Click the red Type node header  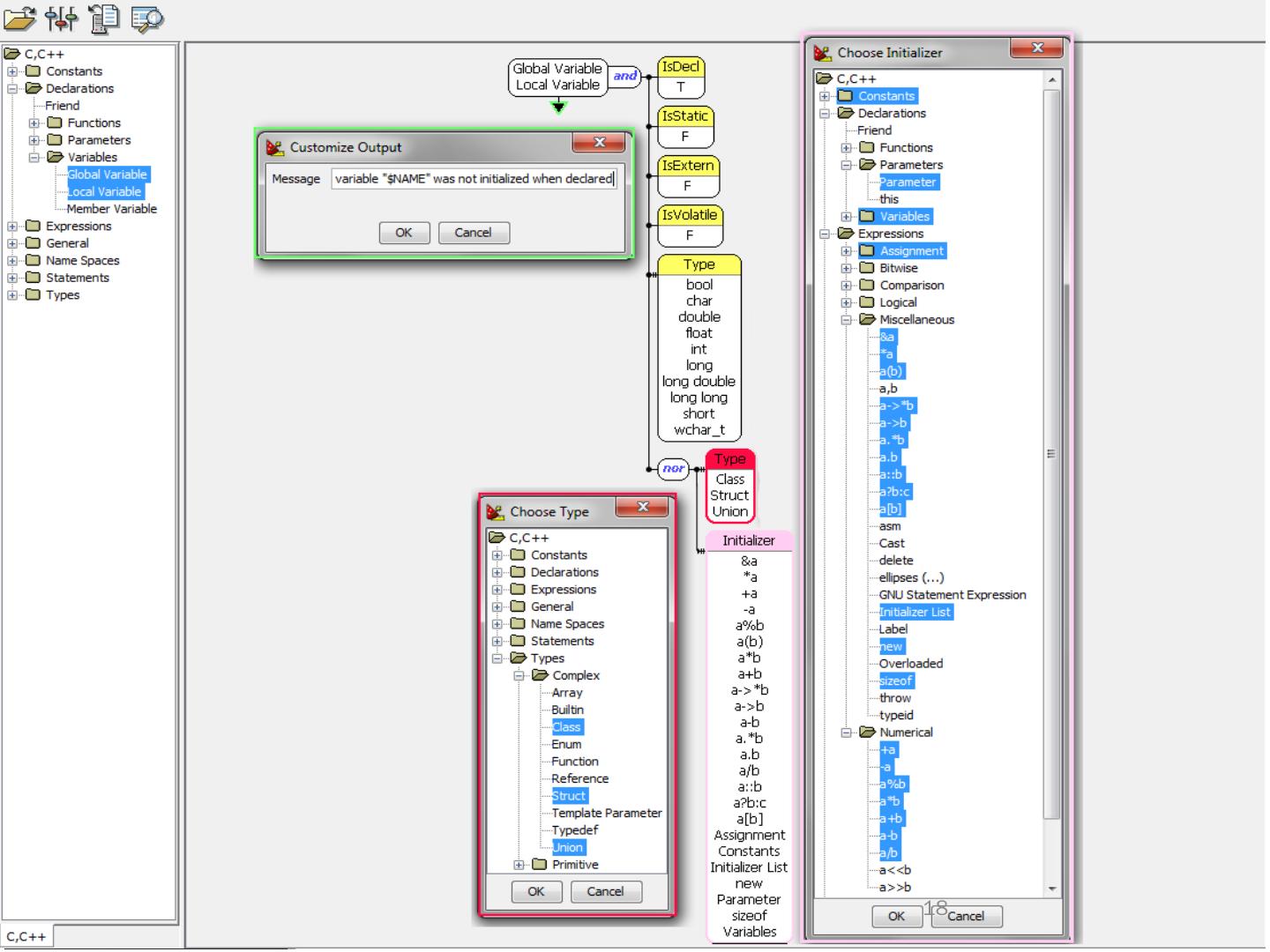pos(729,459)
